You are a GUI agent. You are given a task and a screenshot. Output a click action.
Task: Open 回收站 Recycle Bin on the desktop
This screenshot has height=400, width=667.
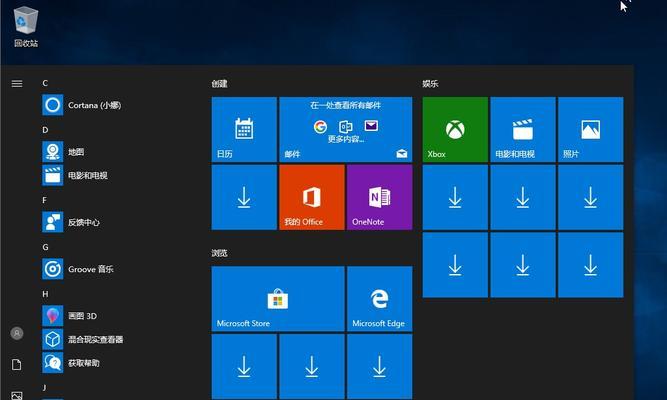[26, 27]
